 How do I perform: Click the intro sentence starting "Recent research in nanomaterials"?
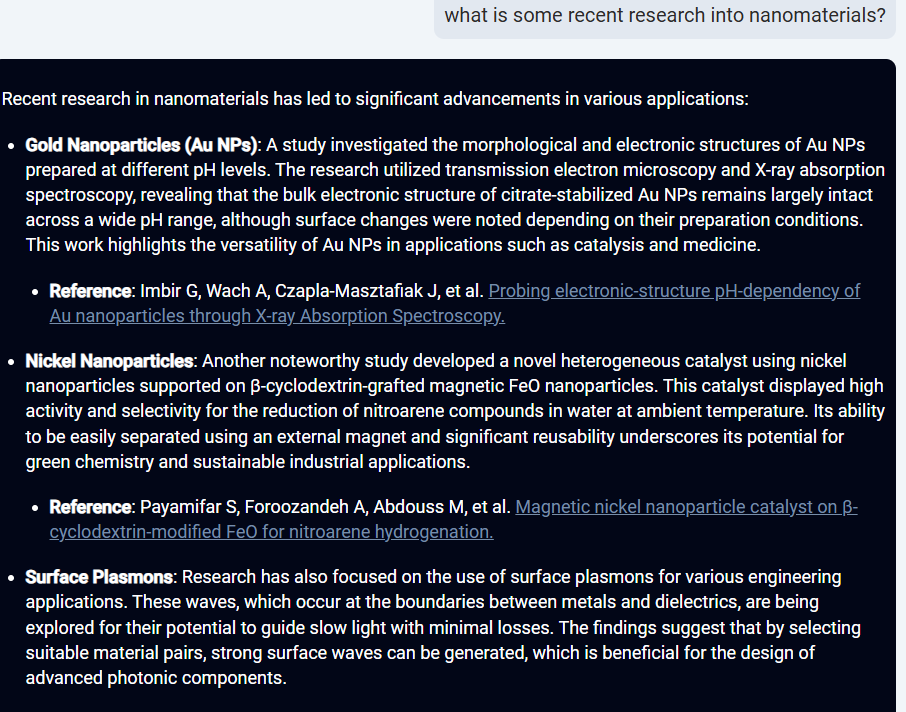pos(375,99)
